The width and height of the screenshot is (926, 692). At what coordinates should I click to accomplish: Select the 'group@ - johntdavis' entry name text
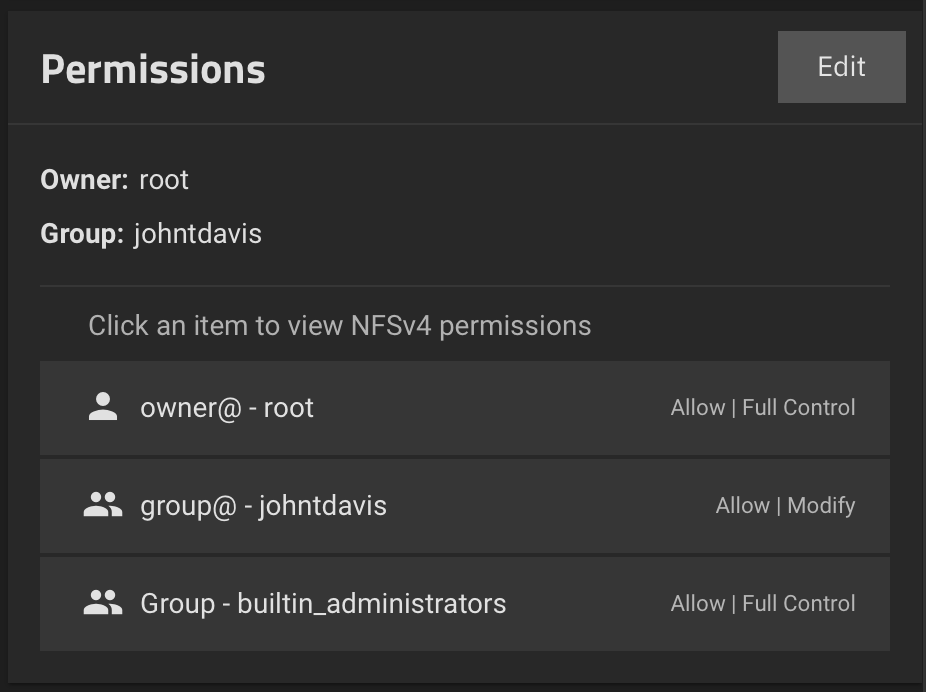click(x=263, y=506)
